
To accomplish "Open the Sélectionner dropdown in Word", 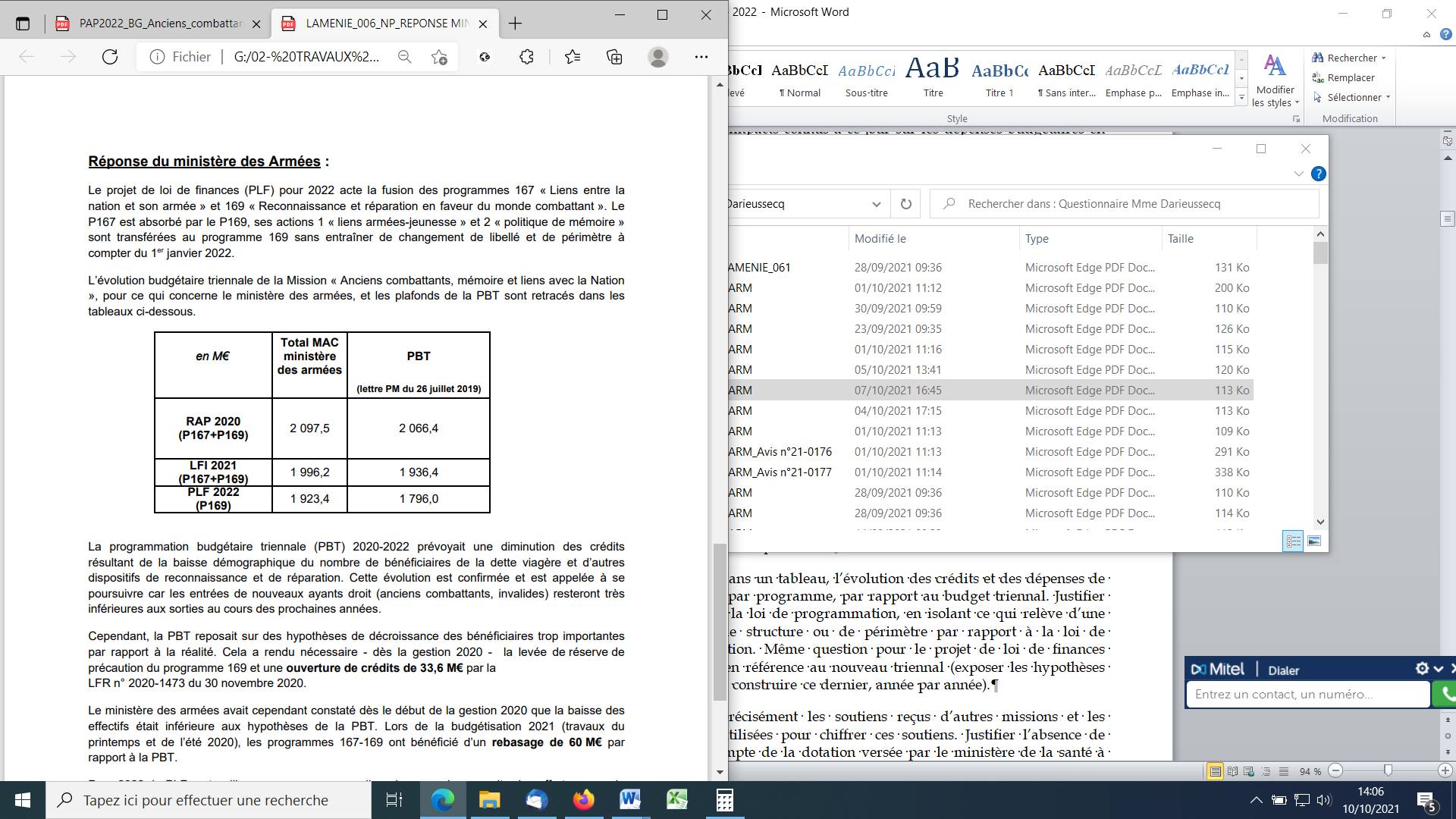I will pyautogui.click(x=1354, y=97).
